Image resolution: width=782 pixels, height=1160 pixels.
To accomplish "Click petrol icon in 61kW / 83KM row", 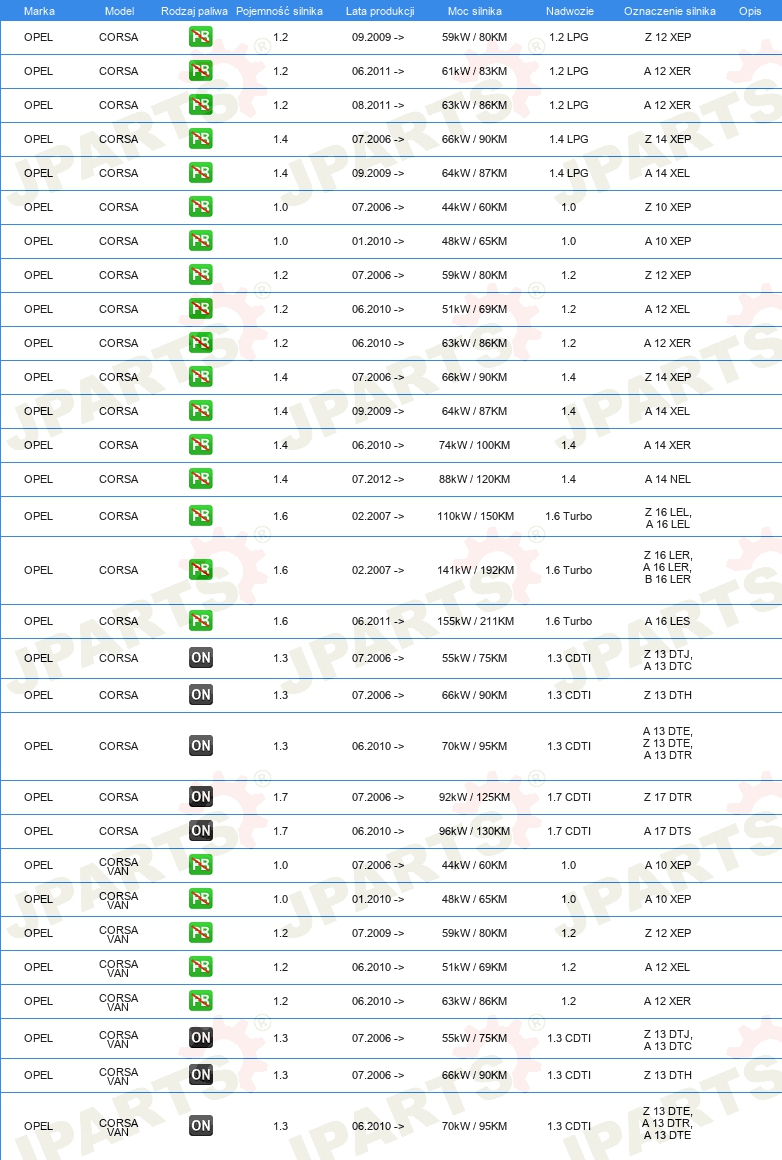I will (x=200, y=71).
